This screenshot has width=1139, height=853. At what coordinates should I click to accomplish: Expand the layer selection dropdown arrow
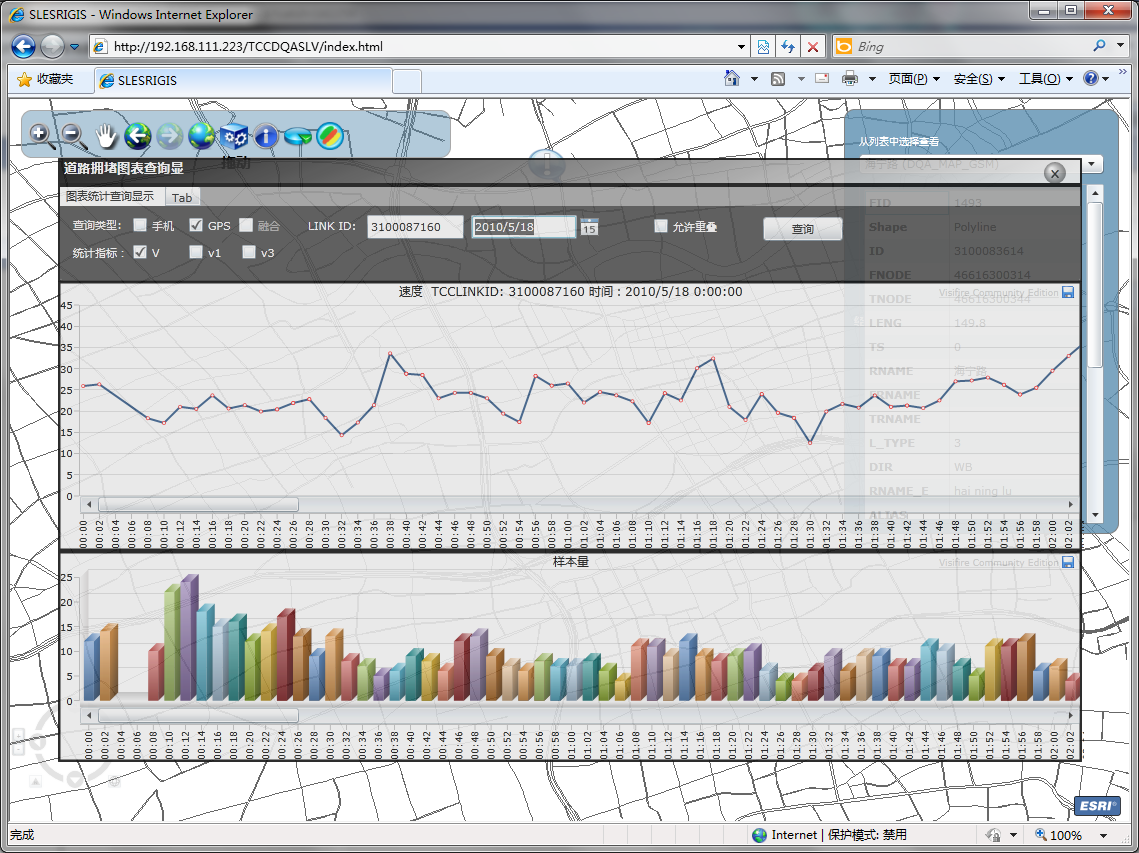coord(1092,164)
